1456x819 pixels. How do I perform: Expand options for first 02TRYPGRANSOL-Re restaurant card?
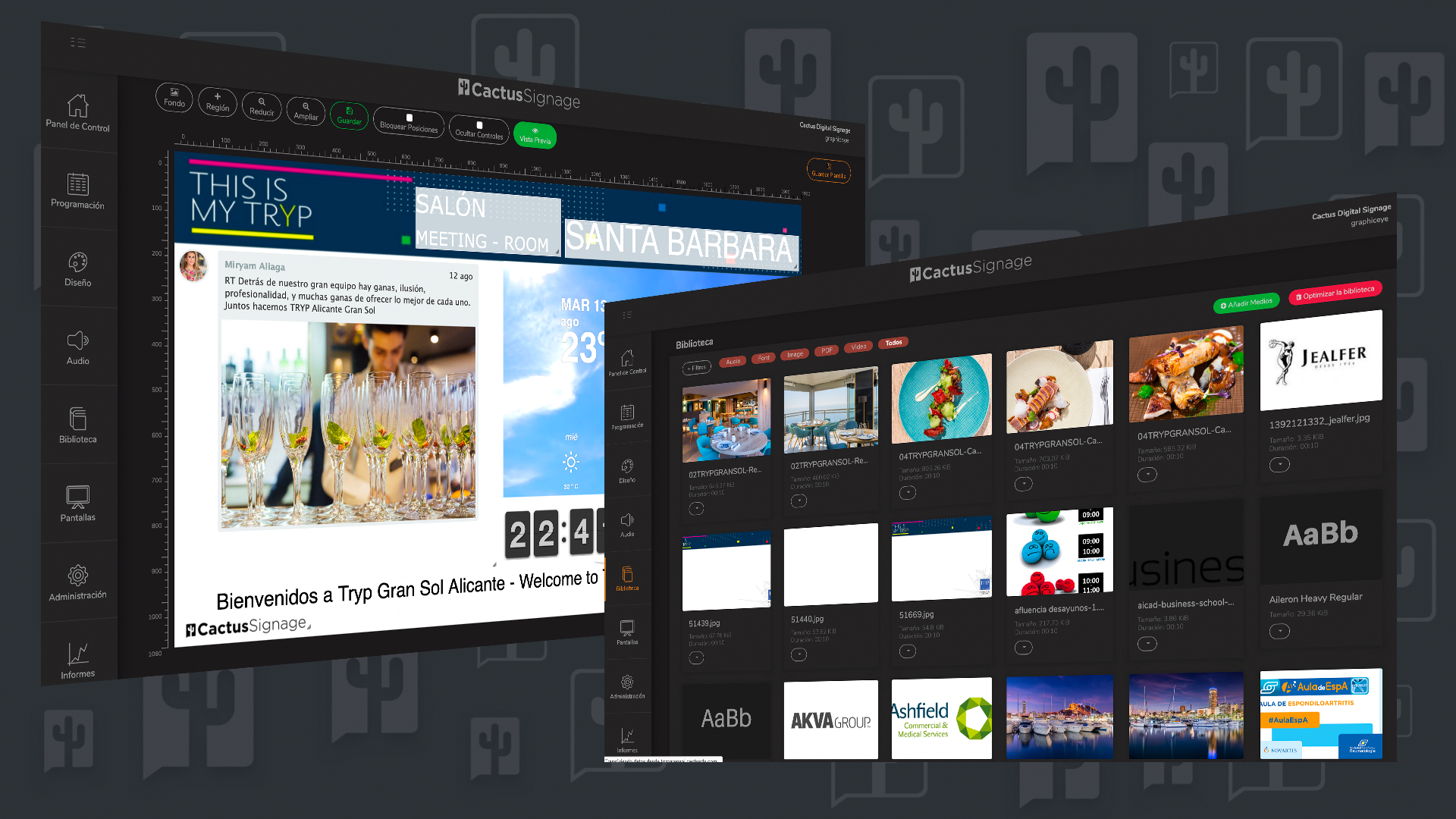click(696, 509)
